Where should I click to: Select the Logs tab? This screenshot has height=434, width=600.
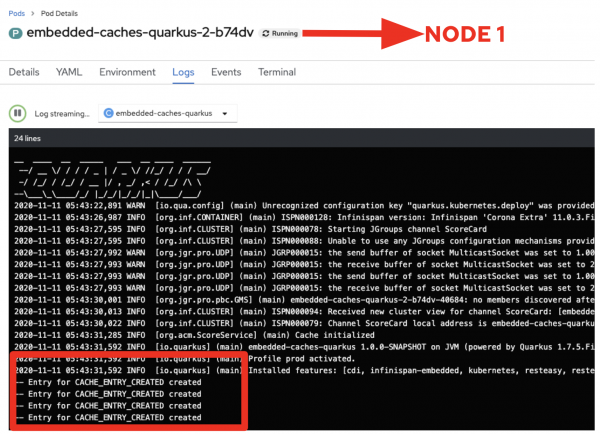[x=183, y=73]
